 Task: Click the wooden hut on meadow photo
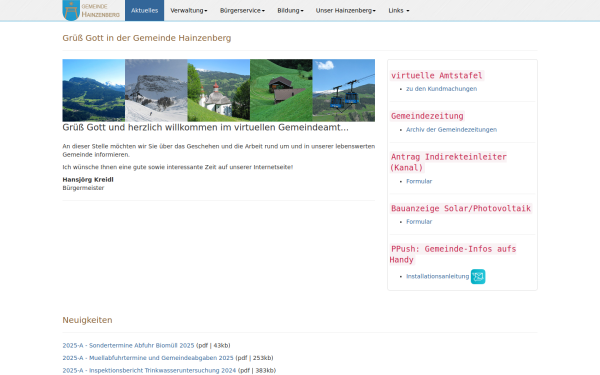[281, 90]
